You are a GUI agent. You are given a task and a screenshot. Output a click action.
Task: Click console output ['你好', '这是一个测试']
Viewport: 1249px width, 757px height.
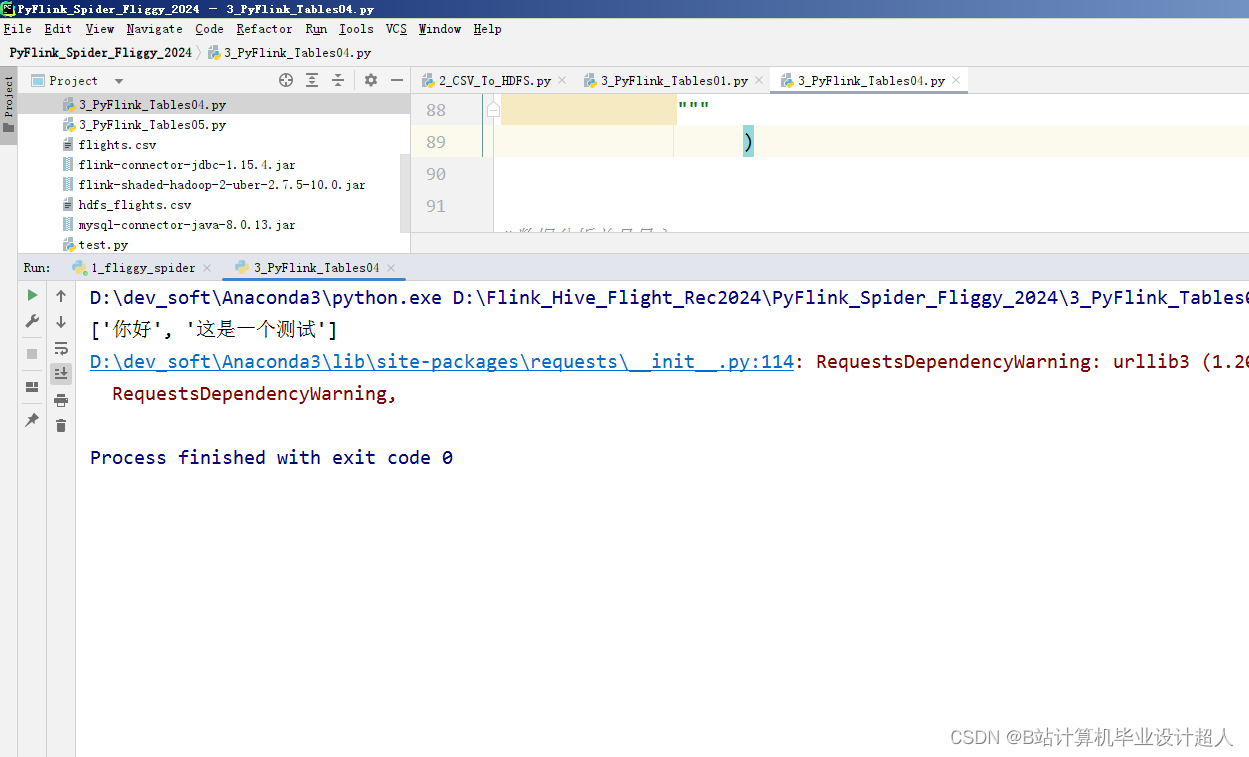click(x=214, y=330)
